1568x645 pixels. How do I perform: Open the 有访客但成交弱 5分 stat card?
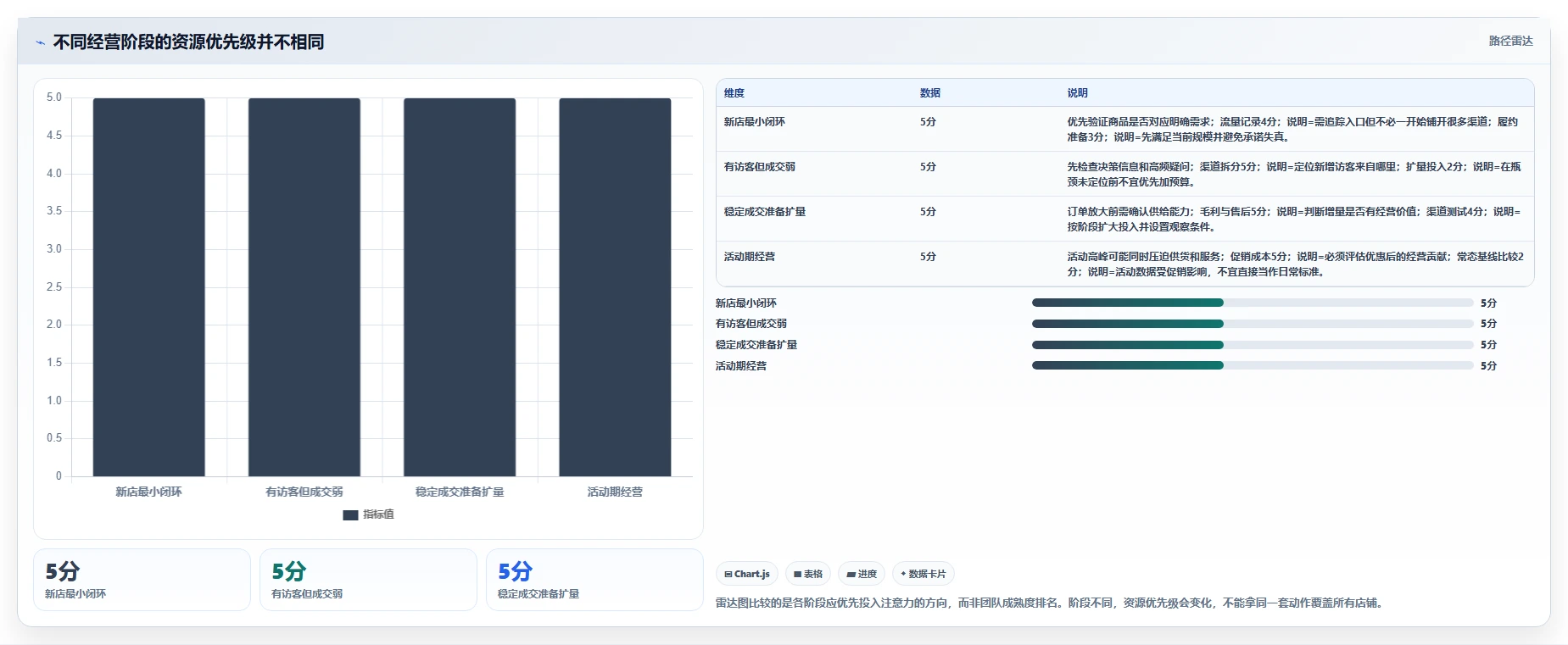(x=368, y=580)
